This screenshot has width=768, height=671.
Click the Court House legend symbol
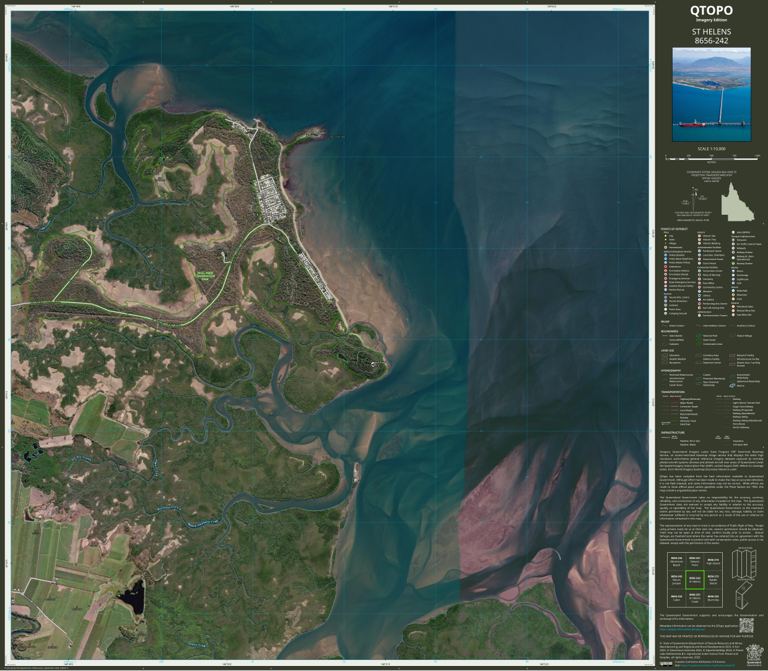pos(699,264)
